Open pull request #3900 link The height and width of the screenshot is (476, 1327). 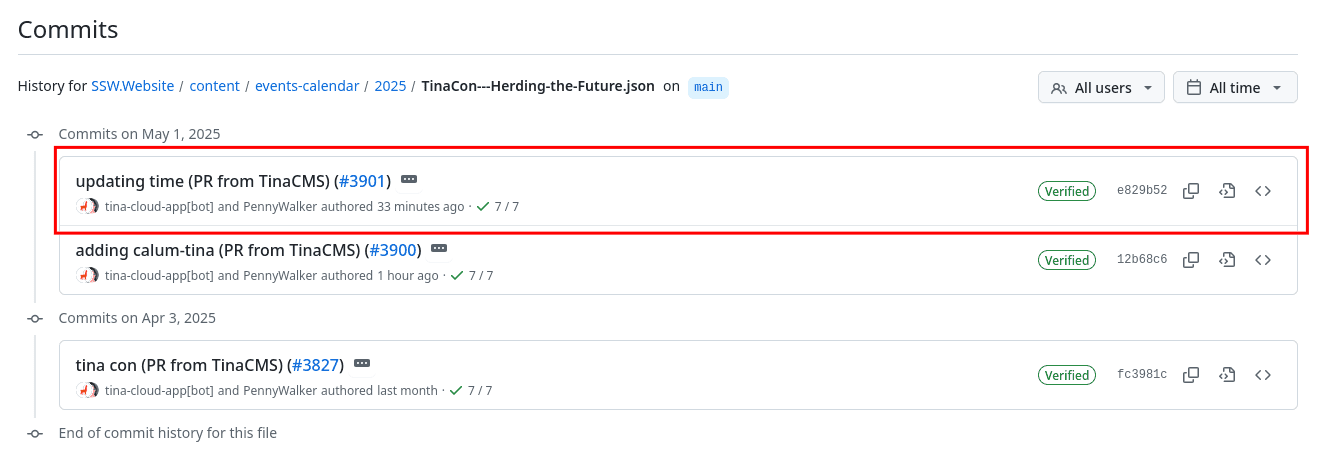392,250
